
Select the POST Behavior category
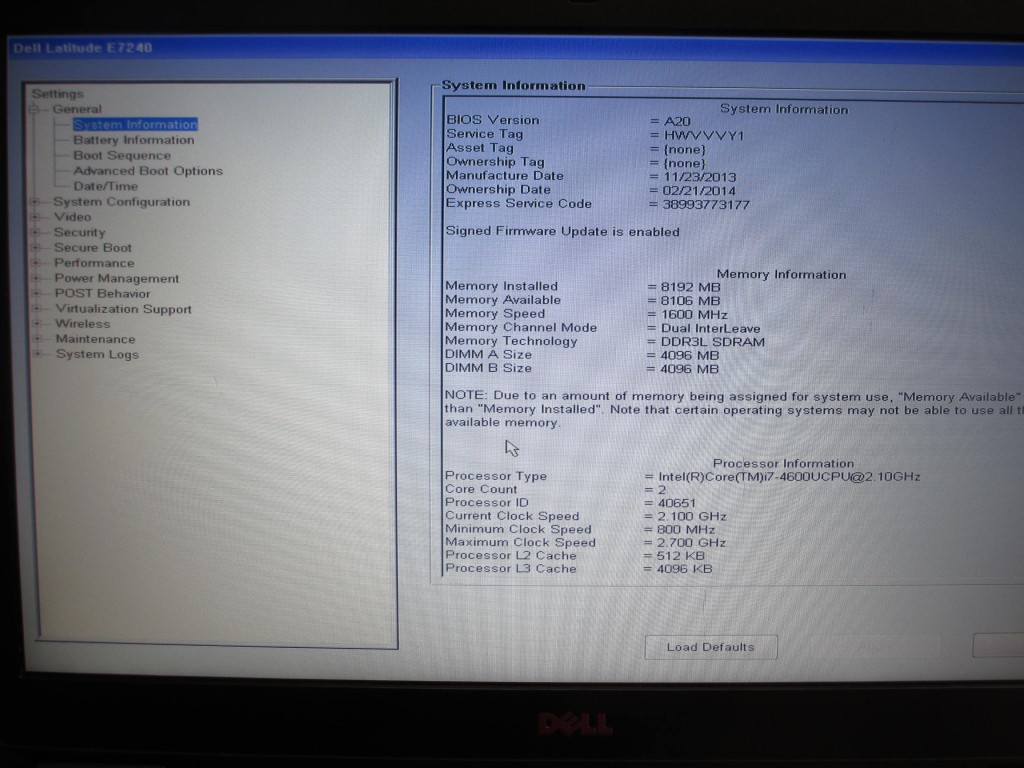(103, 294)
